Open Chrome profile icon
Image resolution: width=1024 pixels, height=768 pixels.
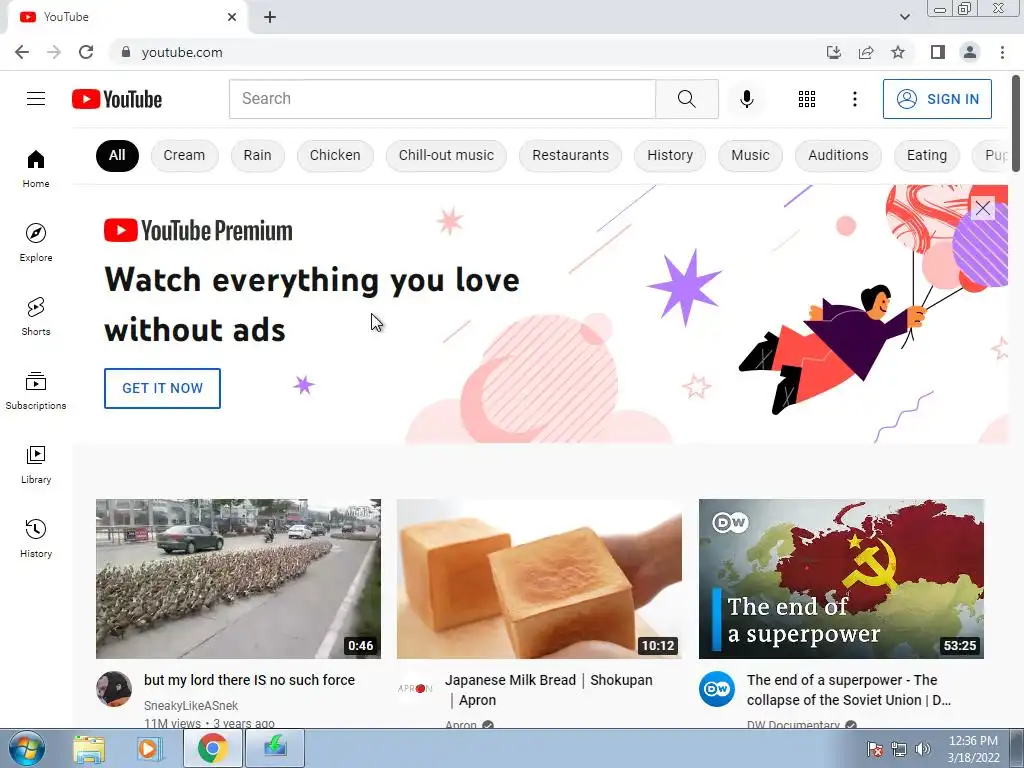[970, 52]
